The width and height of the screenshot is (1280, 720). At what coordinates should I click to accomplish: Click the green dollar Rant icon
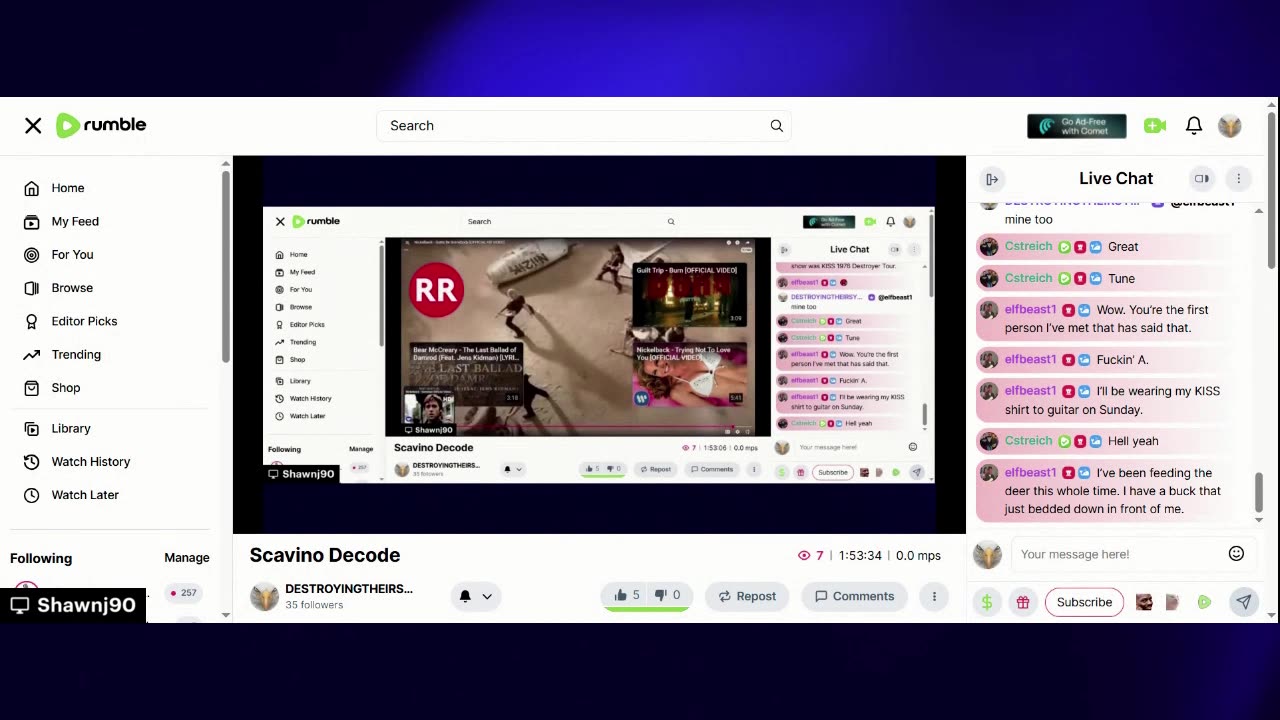point(987,602)
